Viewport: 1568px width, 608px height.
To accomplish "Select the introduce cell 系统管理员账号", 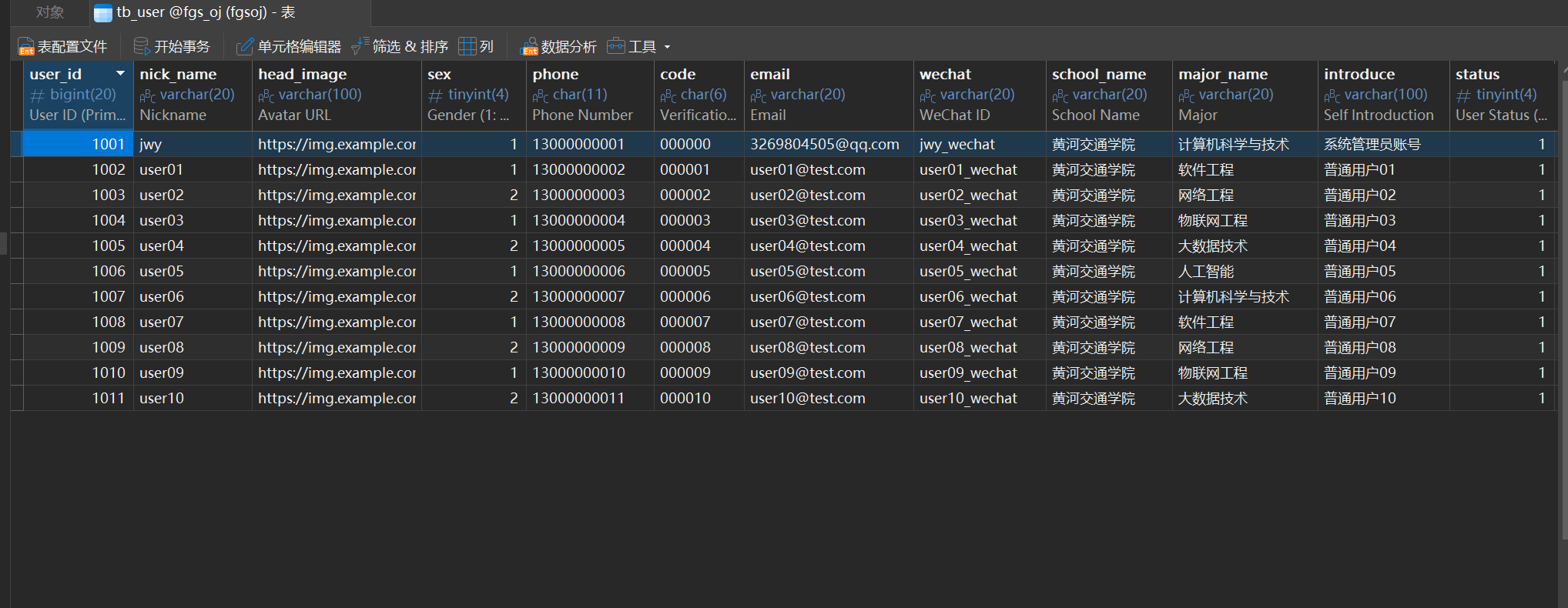I will pyautogui.click(x=1383, y=145).
